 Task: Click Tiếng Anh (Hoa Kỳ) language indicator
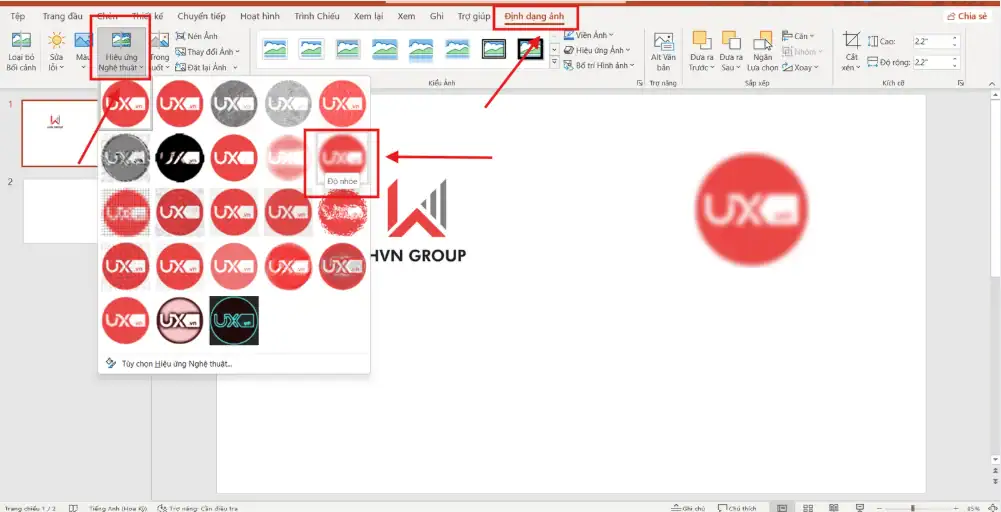pyautogui.click(x=118, y=508)
